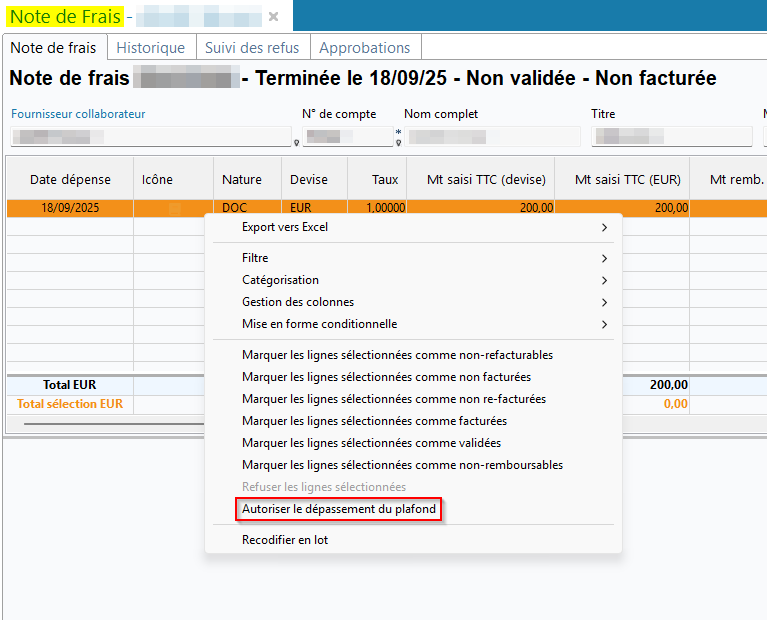Open Gestion des colonnes submenu
Screen dimensions: 767x620
[x=298, y=302]
